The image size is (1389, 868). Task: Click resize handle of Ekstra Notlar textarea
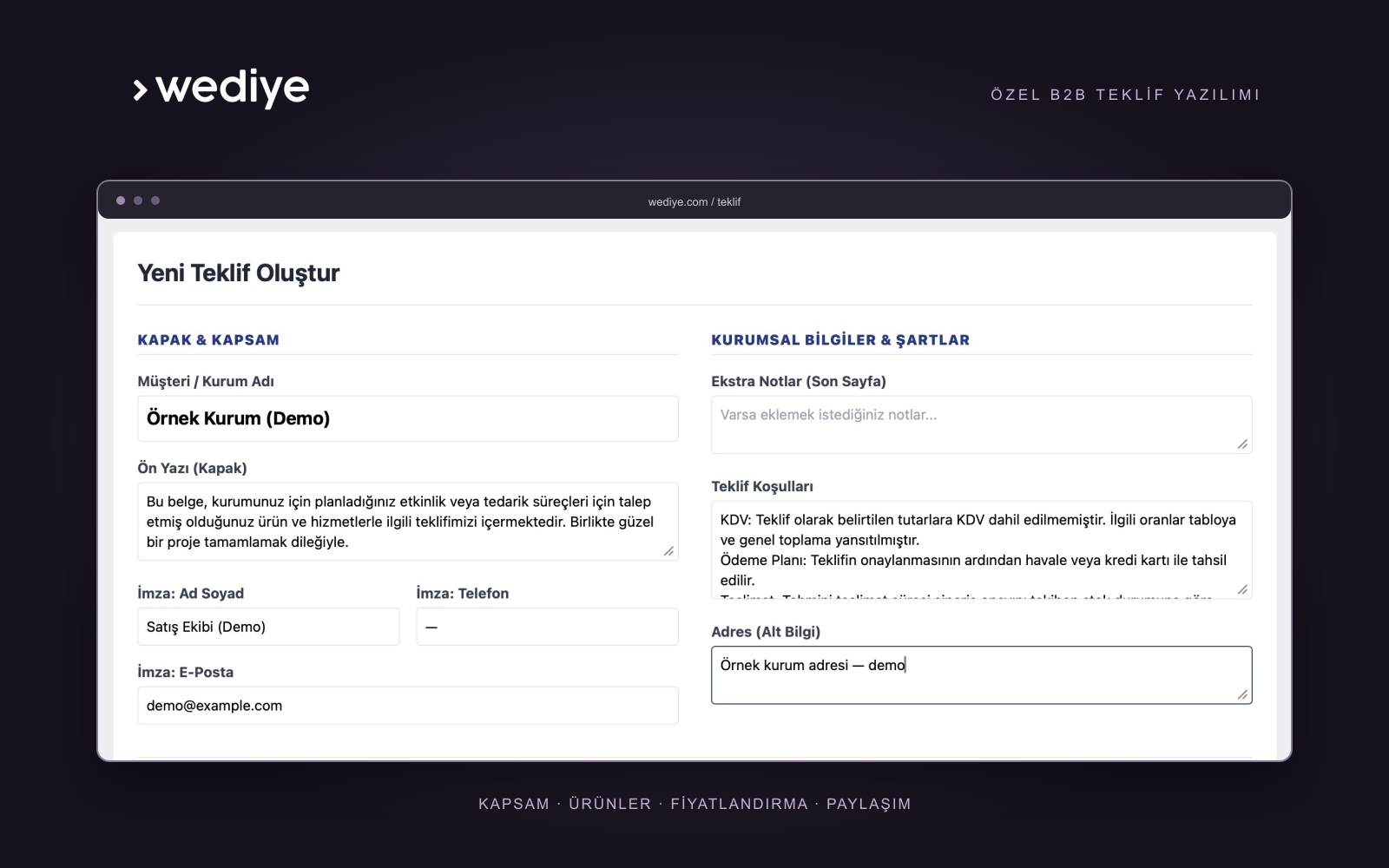[x=1242, y=444]
